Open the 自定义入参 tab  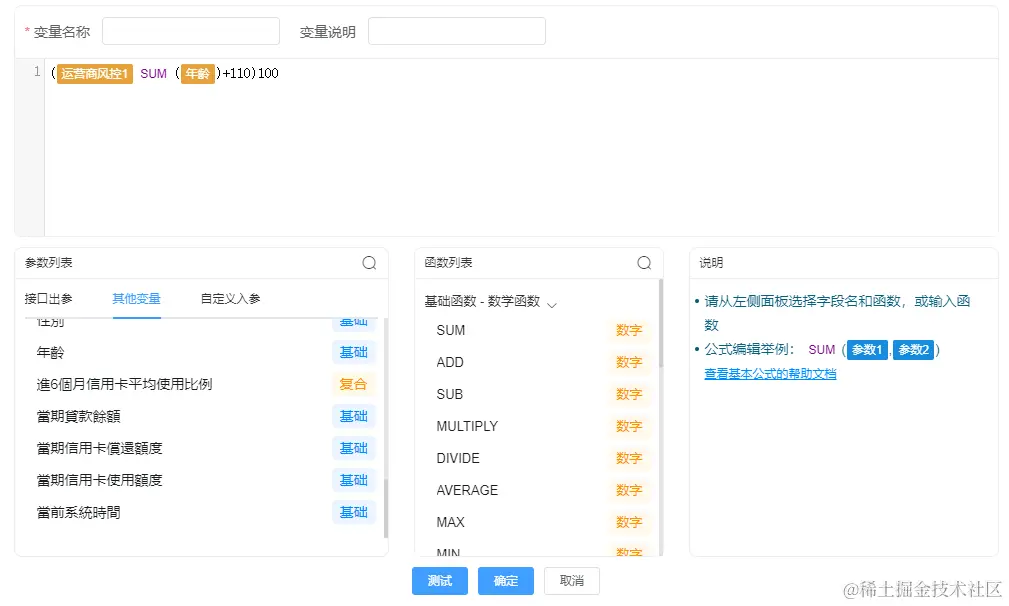click(x=230, y=298)
